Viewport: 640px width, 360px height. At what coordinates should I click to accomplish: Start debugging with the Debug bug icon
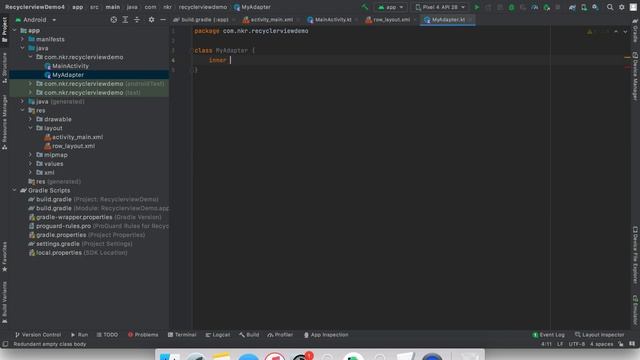coord(511,7)
